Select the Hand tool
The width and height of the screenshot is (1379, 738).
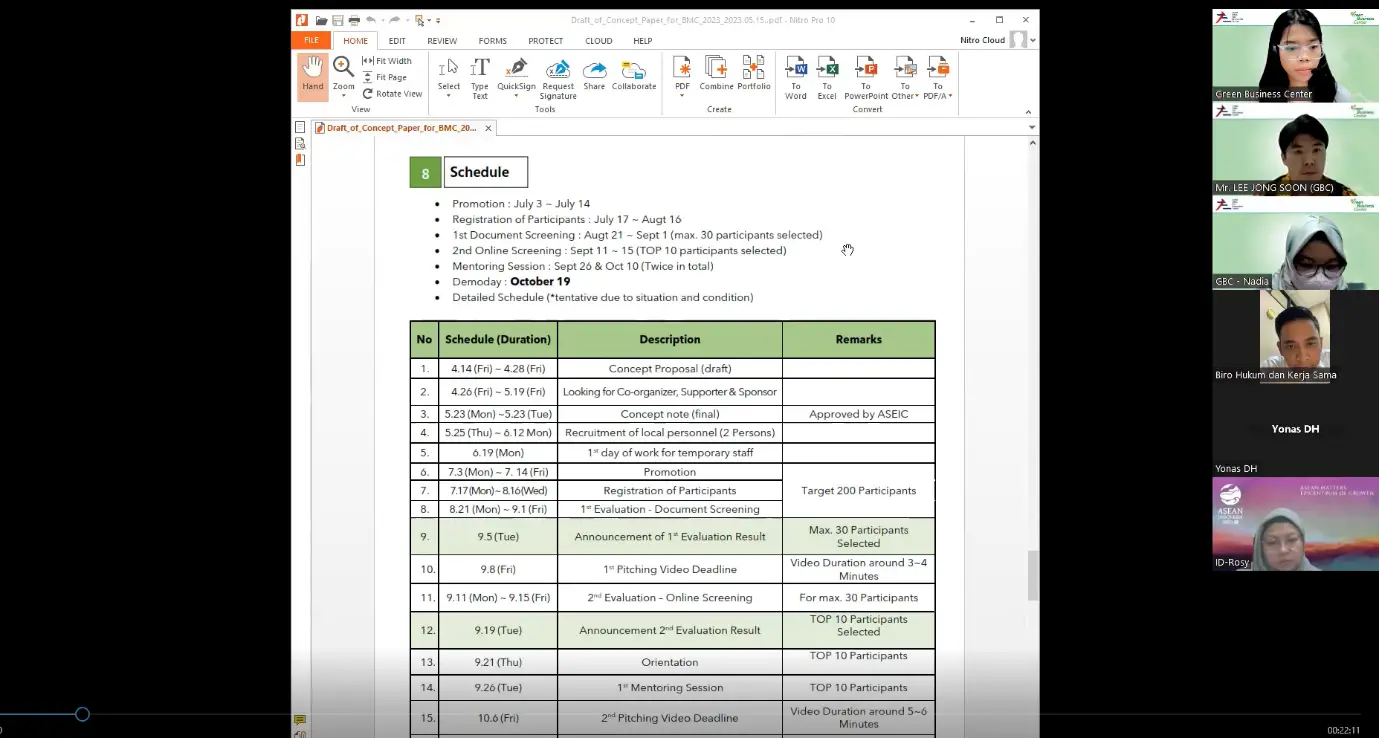pos(313,75)
